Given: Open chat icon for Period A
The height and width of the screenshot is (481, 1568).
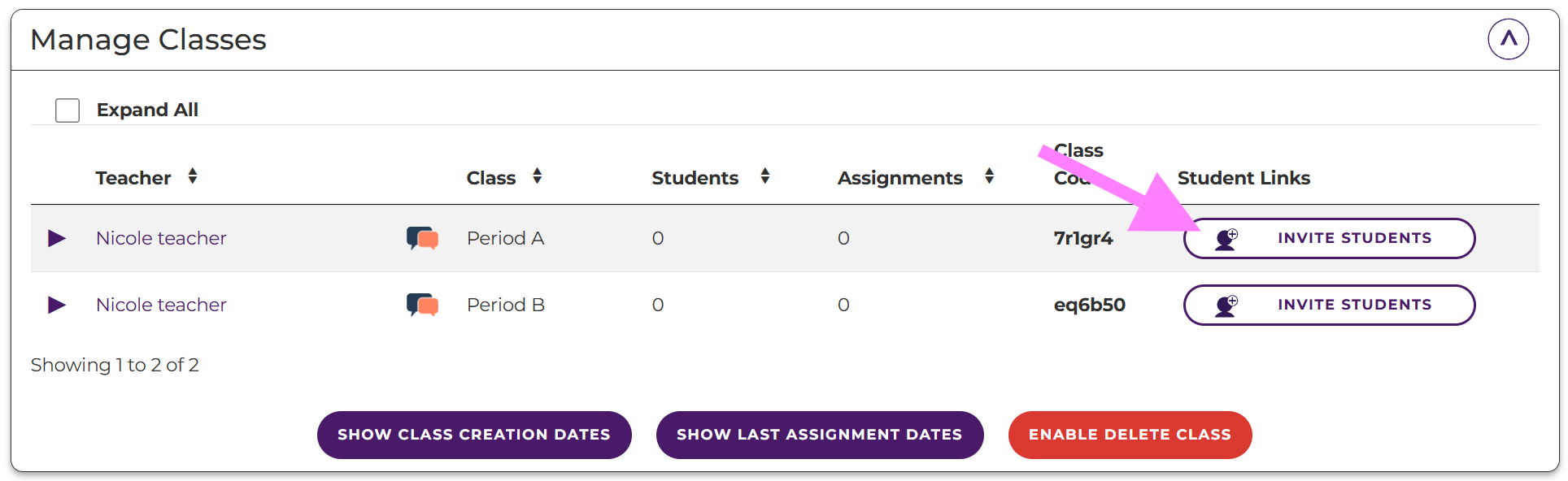Looking at the screenshot, I should pos(422,238).
